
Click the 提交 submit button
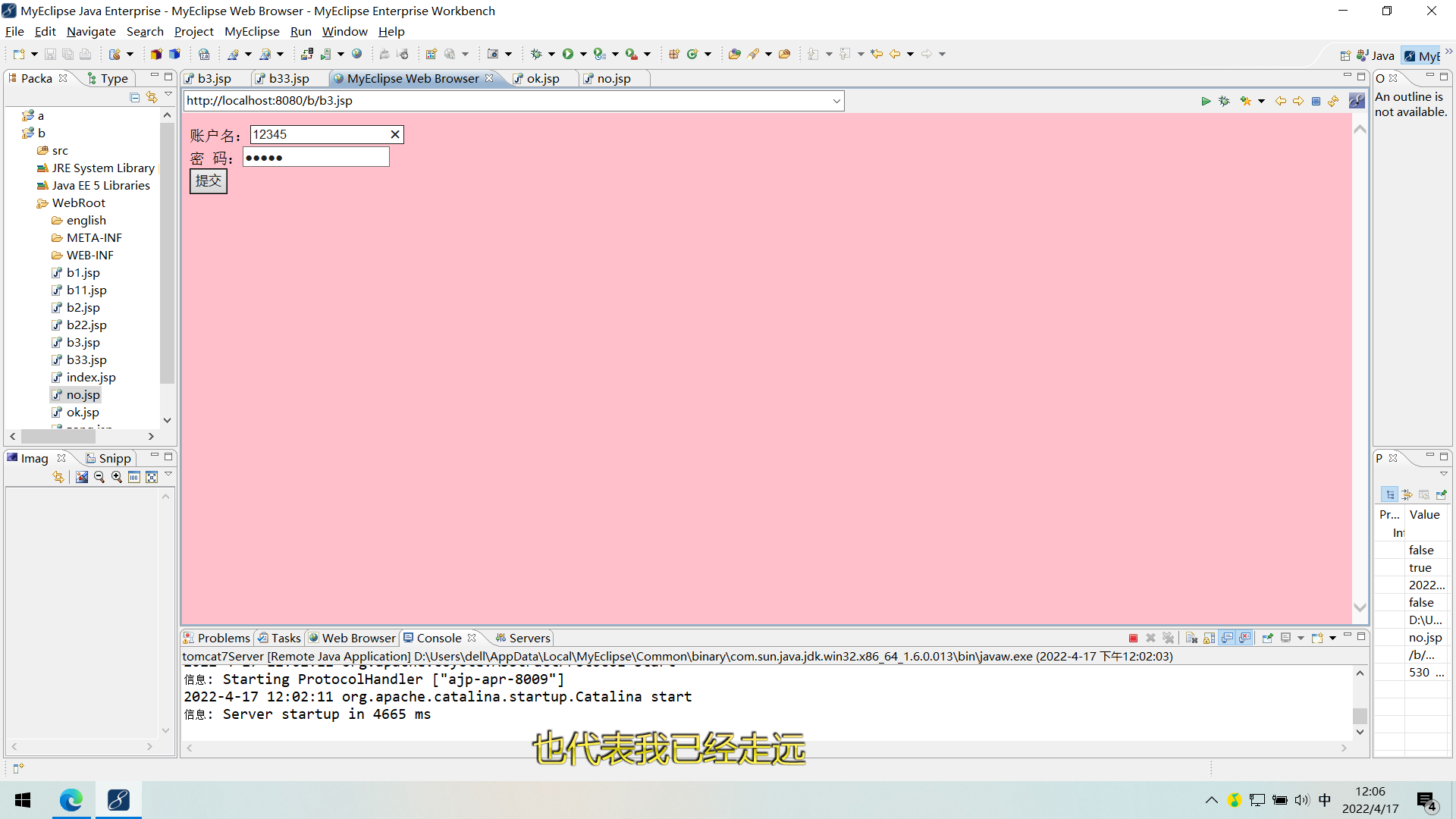[x=208, y=180]
